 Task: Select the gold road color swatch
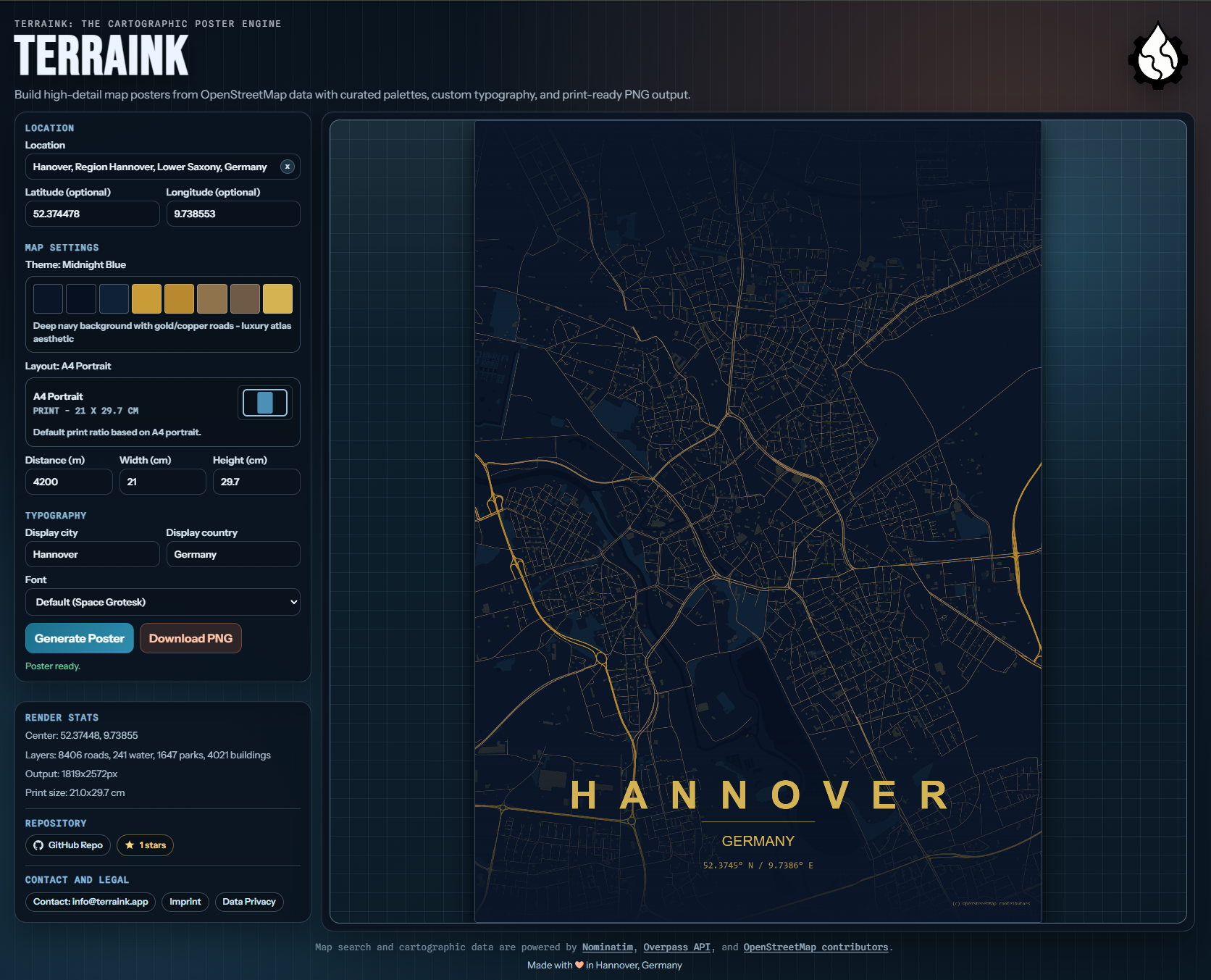coord(146,298)
